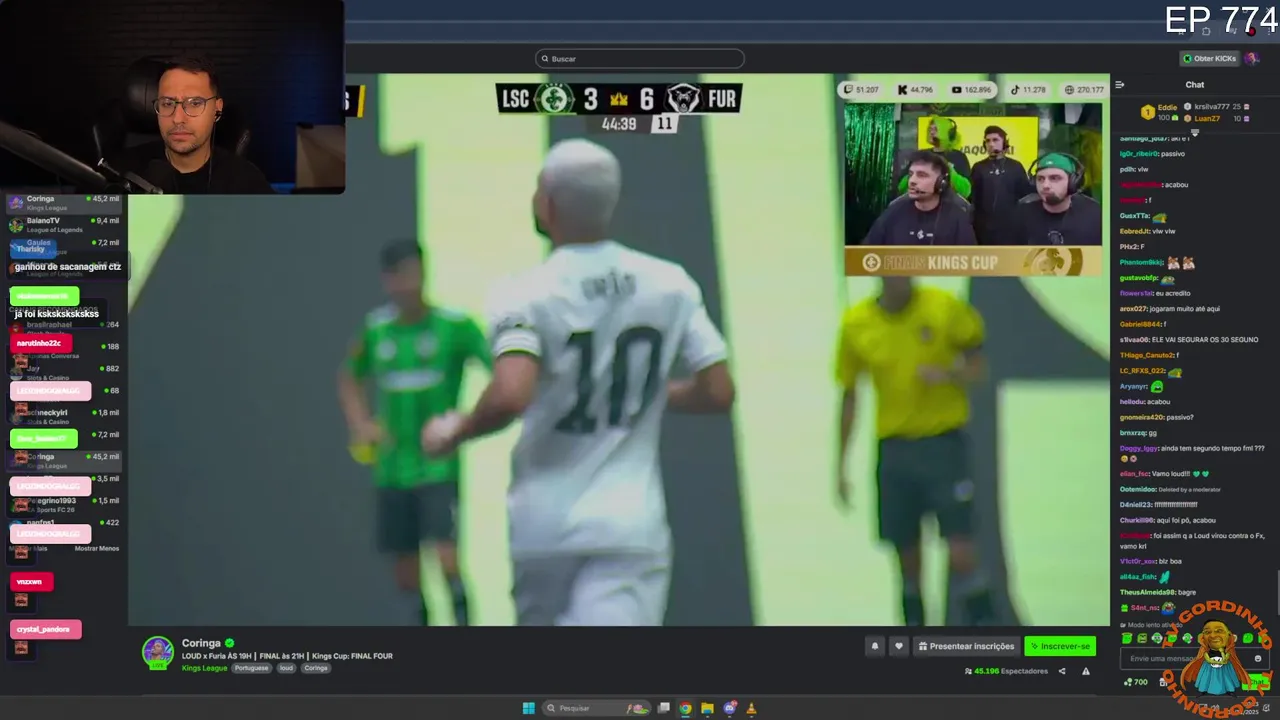Toggle the notification bell for Coringa
Screen dimensions: 1280x720
tap(875, 646)
